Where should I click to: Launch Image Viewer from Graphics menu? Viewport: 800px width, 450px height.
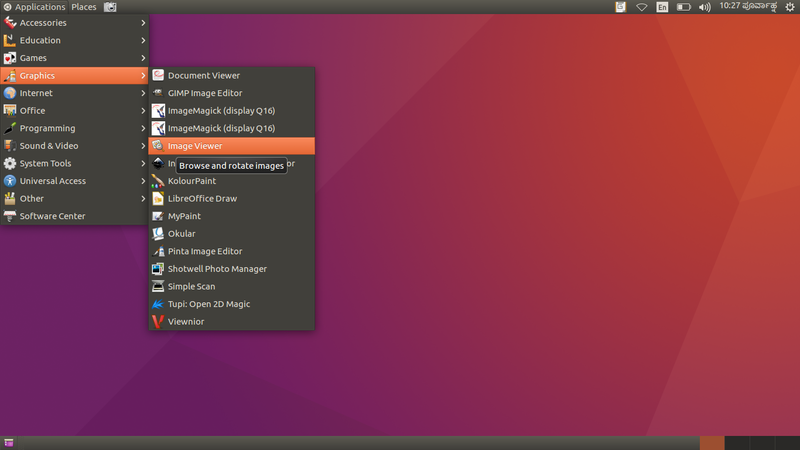point(232,146)
